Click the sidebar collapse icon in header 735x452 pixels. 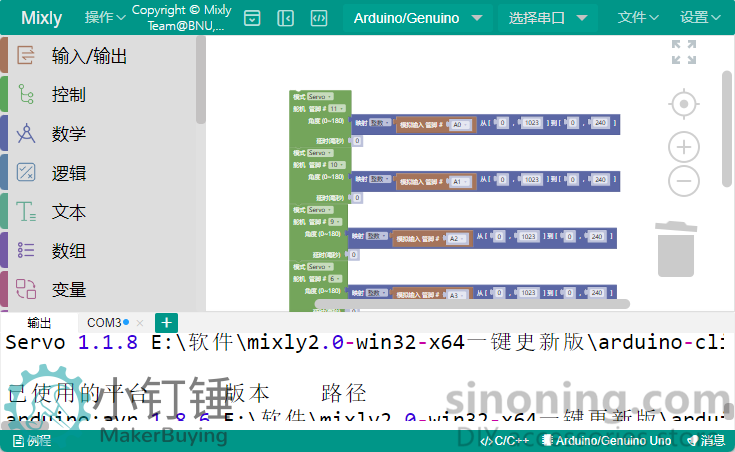[285, 18]
